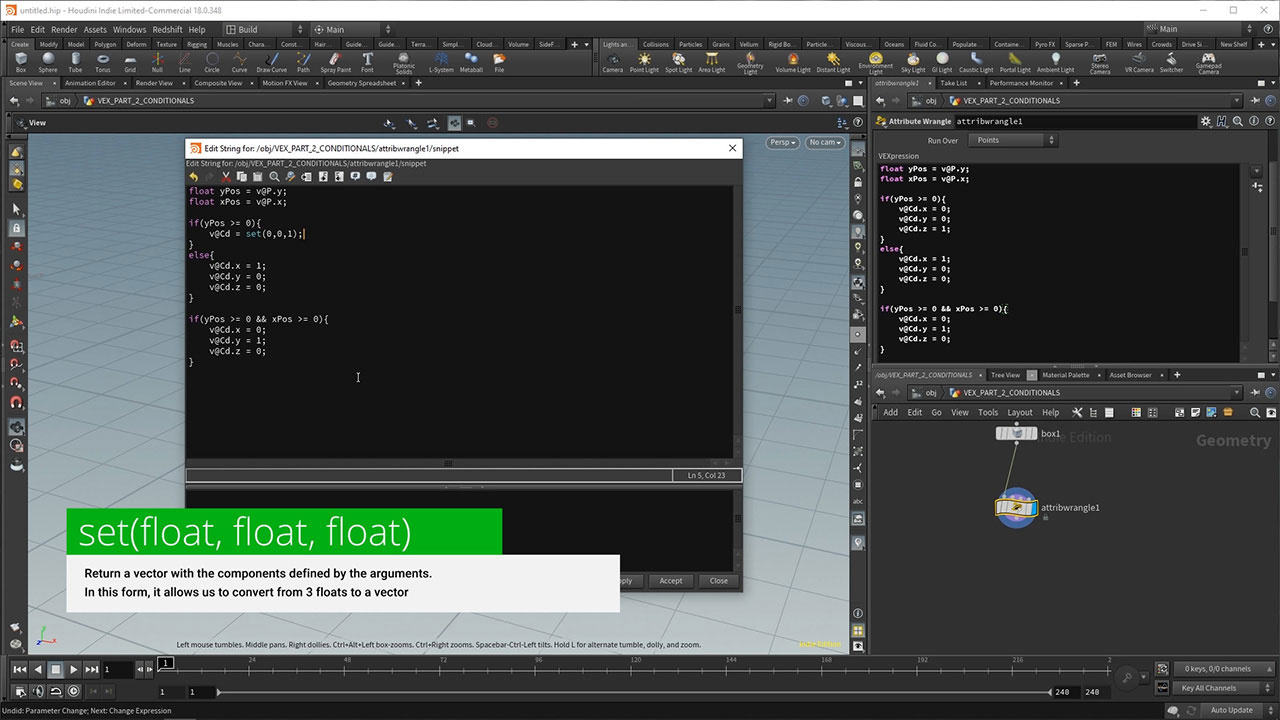Image resolution: width=1280 pixels, height=720 pixels.
Task: Toggle snapping in the scene view toolbar
Action: tap(455, 122)
